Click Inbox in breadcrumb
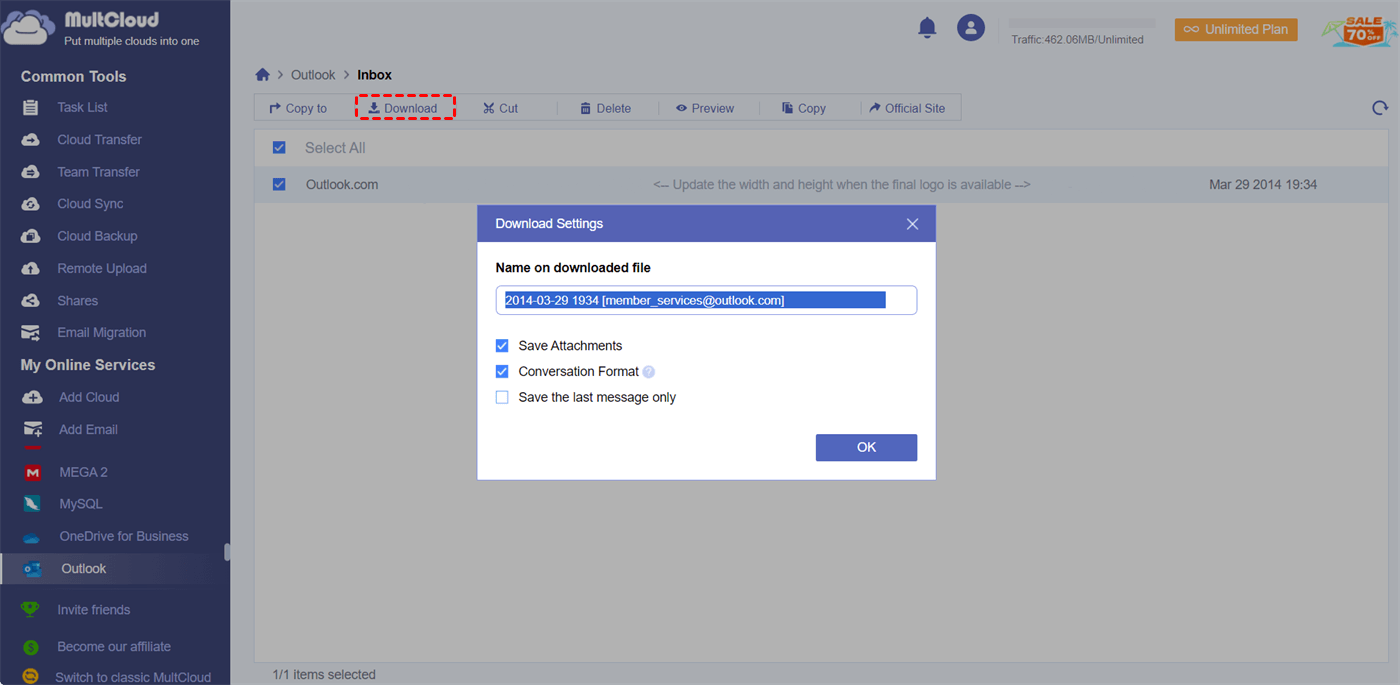Viewport: 1400px width, 685px height. [374, 75]
